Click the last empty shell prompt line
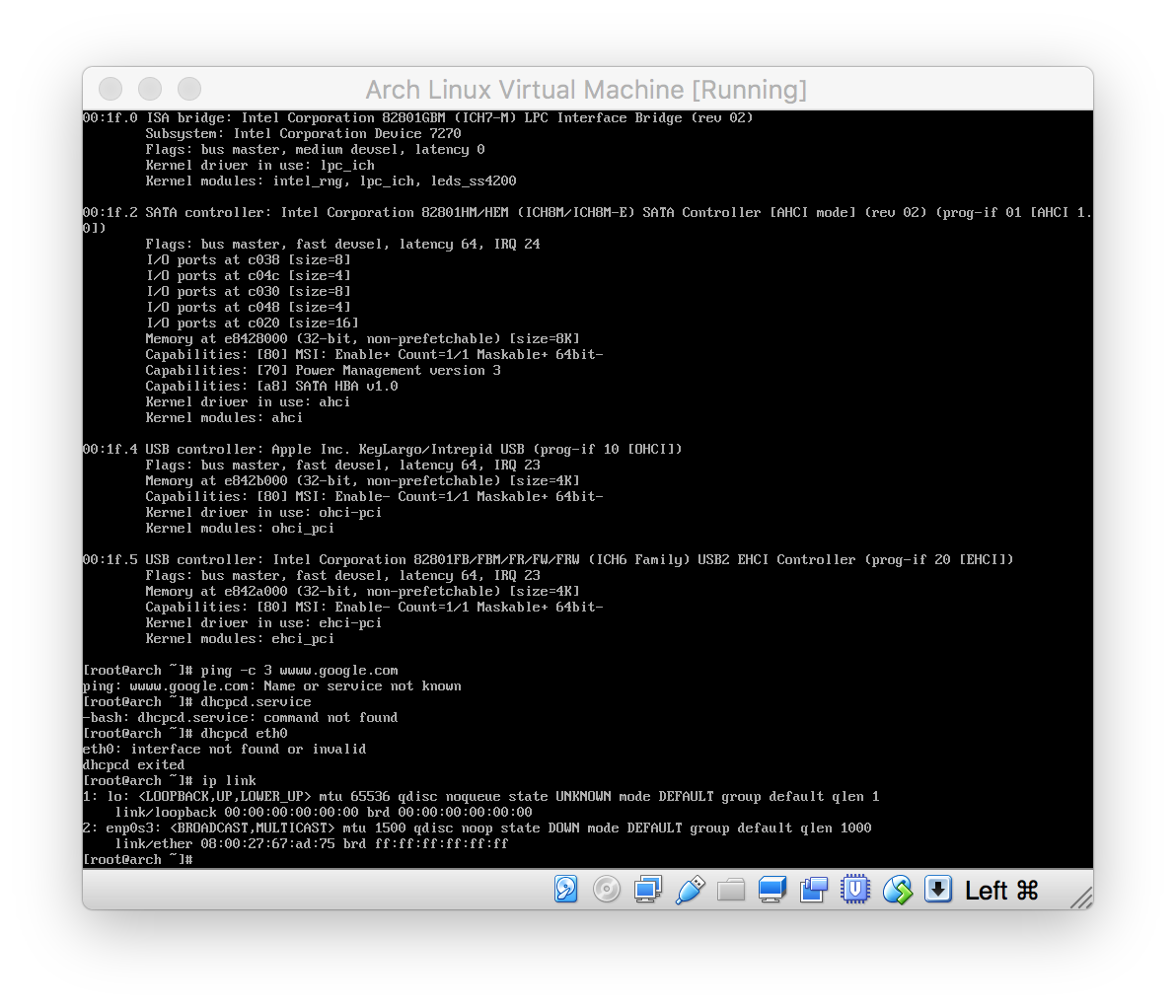1176x1008 pixels. point(138,859)
